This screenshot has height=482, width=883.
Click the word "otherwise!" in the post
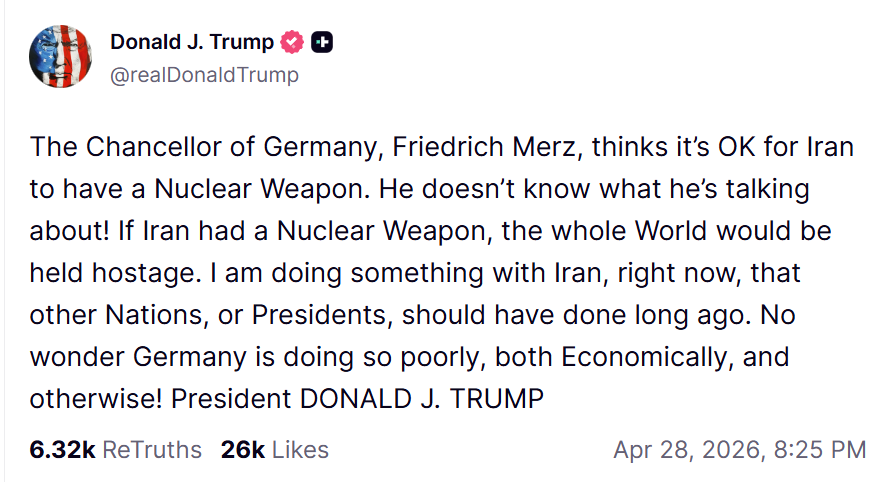pyautogui.click(x=95, y=397)
